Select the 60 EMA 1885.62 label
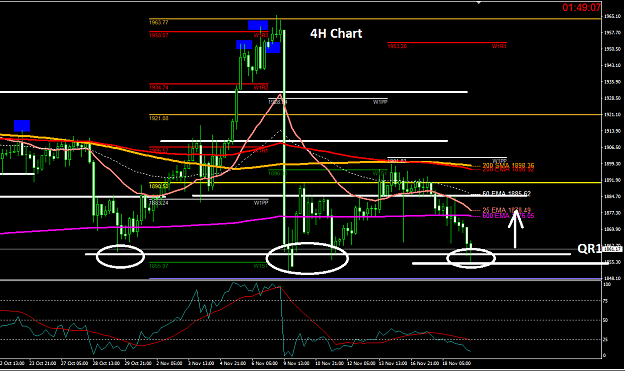 [x=507, y=193]
